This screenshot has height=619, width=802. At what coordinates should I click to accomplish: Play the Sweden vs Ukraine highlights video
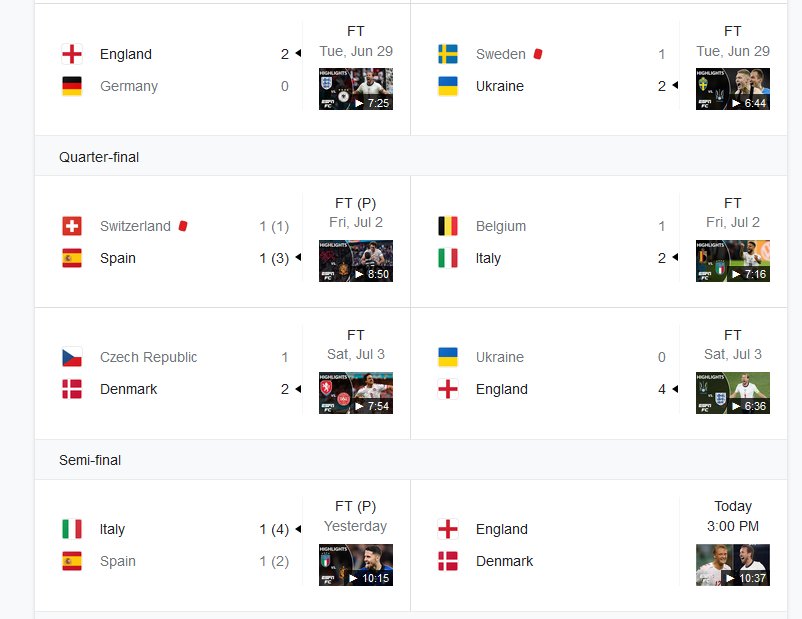(732, 89)
